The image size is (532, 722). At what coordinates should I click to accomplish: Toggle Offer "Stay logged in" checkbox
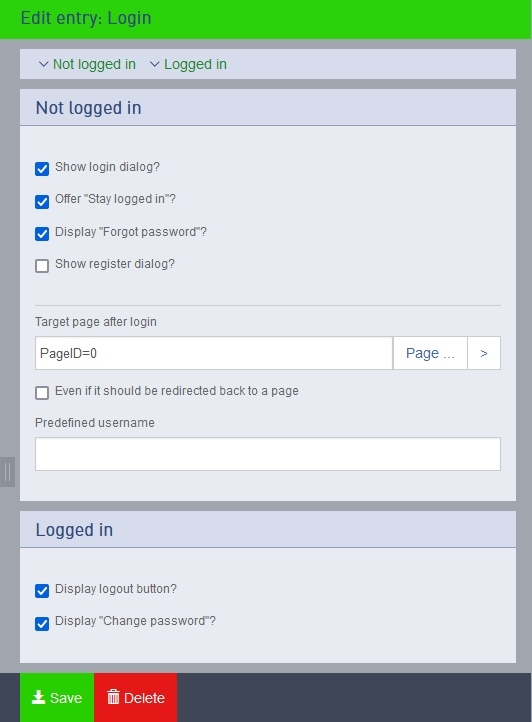pyautogui.click(x=42, y=201)
